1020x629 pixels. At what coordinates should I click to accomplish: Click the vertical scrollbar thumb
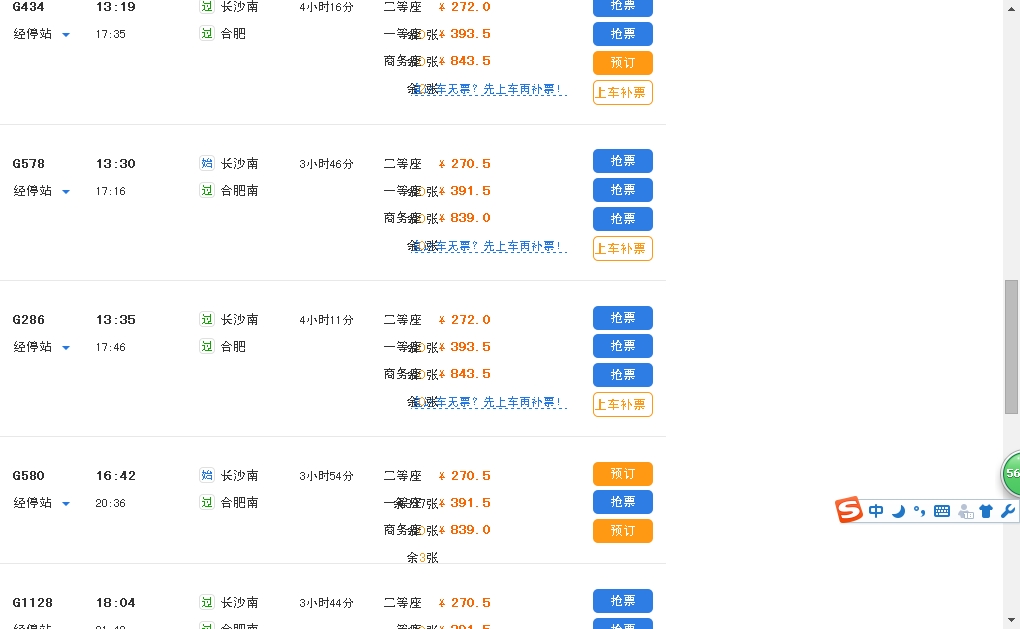tap(1011, 346)
